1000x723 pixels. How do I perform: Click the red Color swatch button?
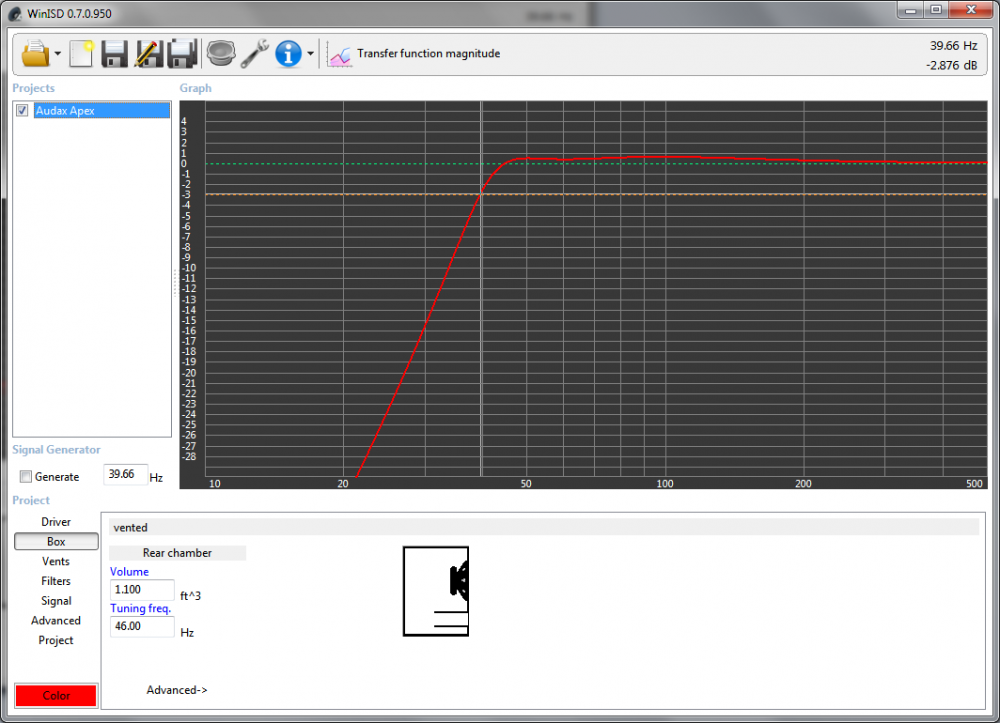coord(56,695)
